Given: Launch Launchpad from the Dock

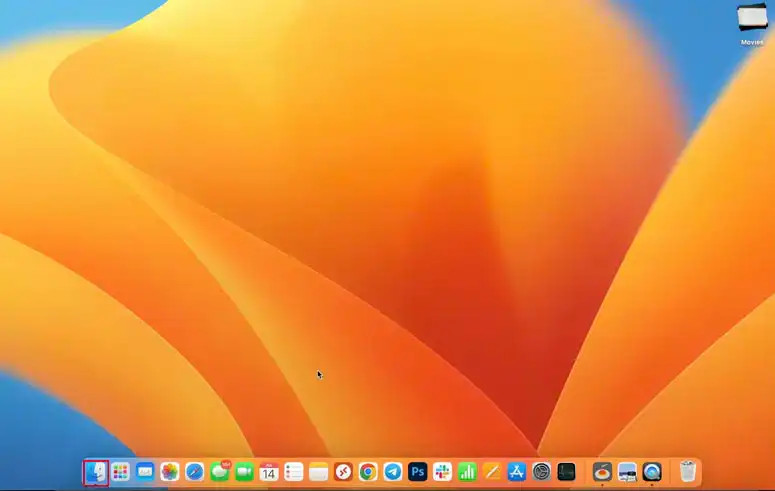Looking at the screenshot, I should (x=121, y=472).
